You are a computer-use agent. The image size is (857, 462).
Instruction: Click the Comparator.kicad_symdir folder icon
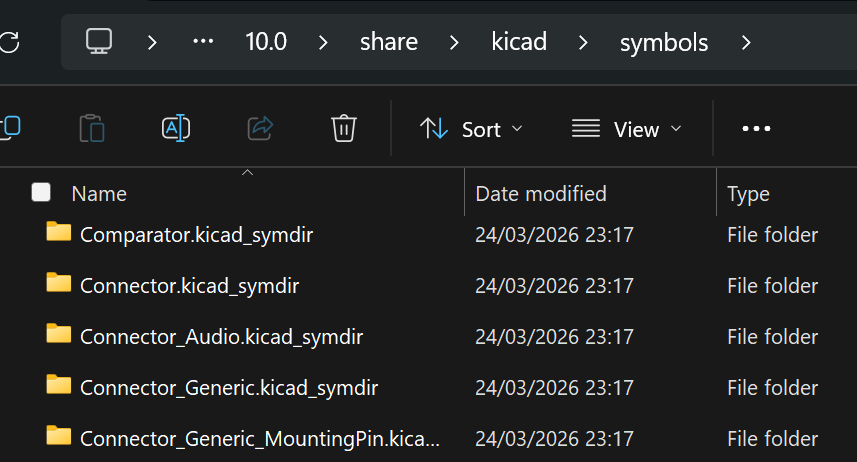click(x=59, y=233)
